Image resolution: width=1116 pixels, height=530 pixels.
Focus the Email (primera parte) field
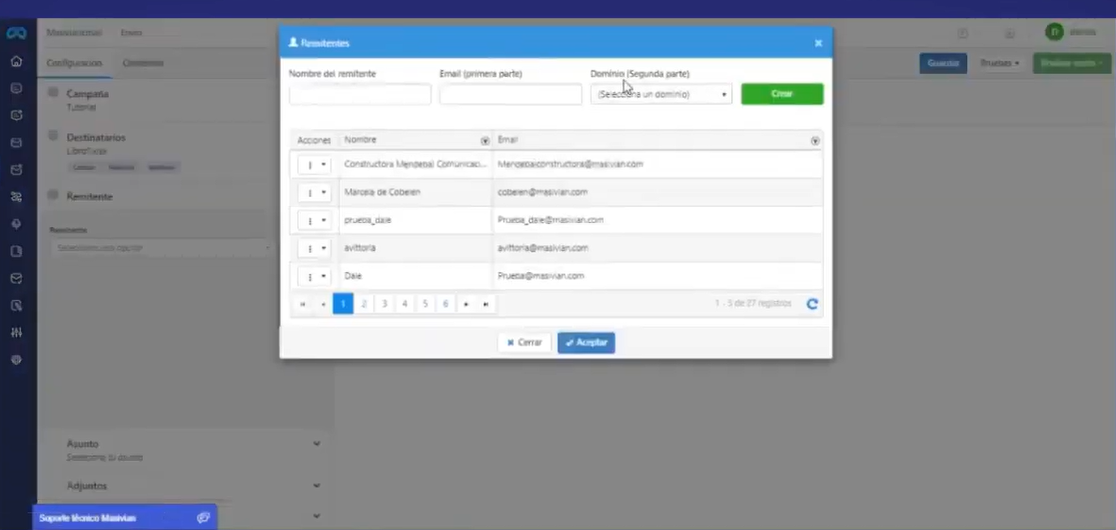tap(510, 94)
